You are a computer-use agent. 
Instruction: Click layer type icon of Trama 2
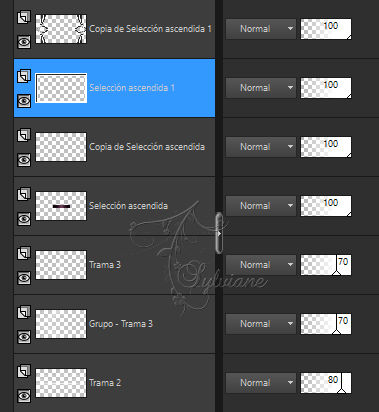[x=24, y=371]
